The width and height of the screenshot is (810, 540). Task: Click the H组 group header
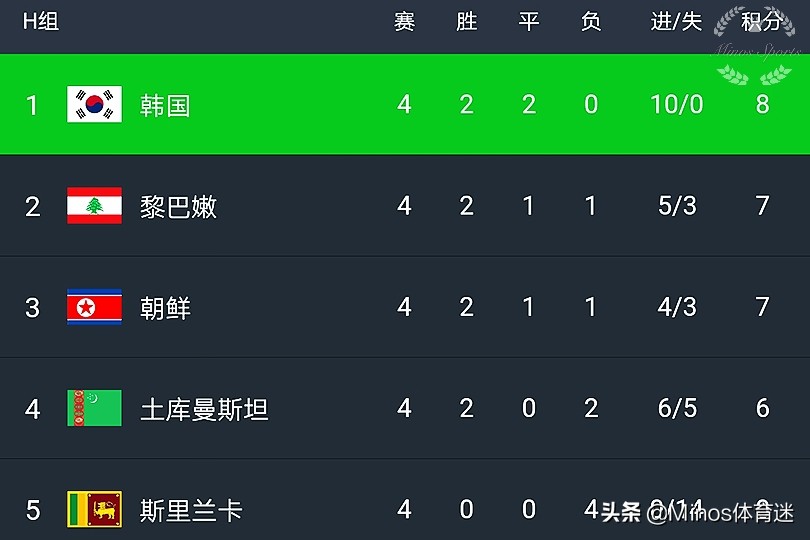(41, 21)
